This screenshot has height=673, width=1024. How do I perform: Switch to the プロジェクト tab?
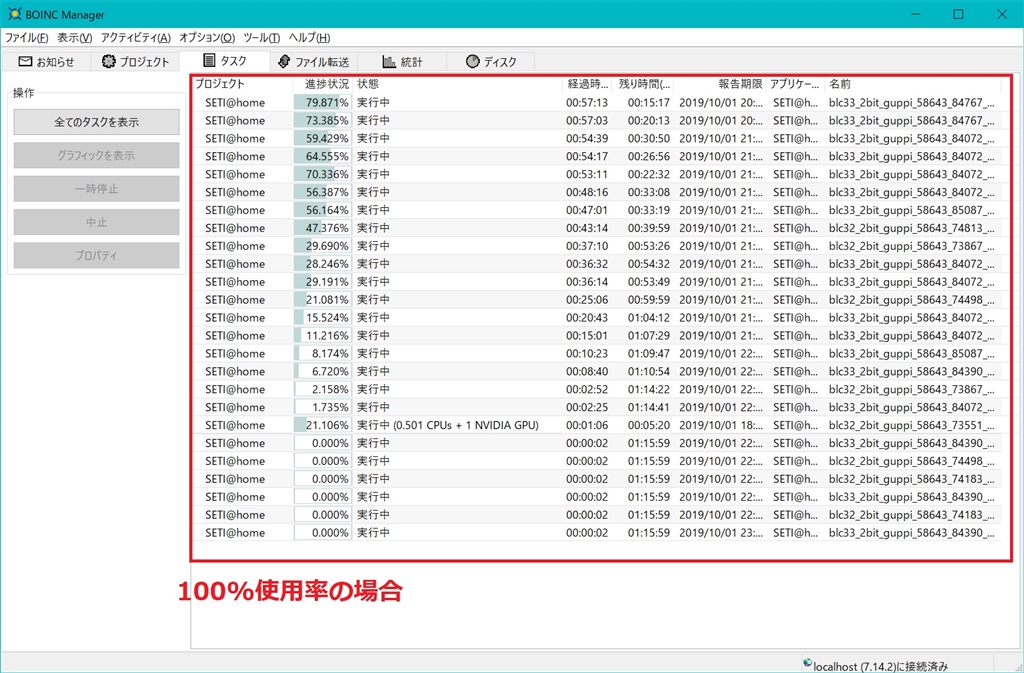135,62
